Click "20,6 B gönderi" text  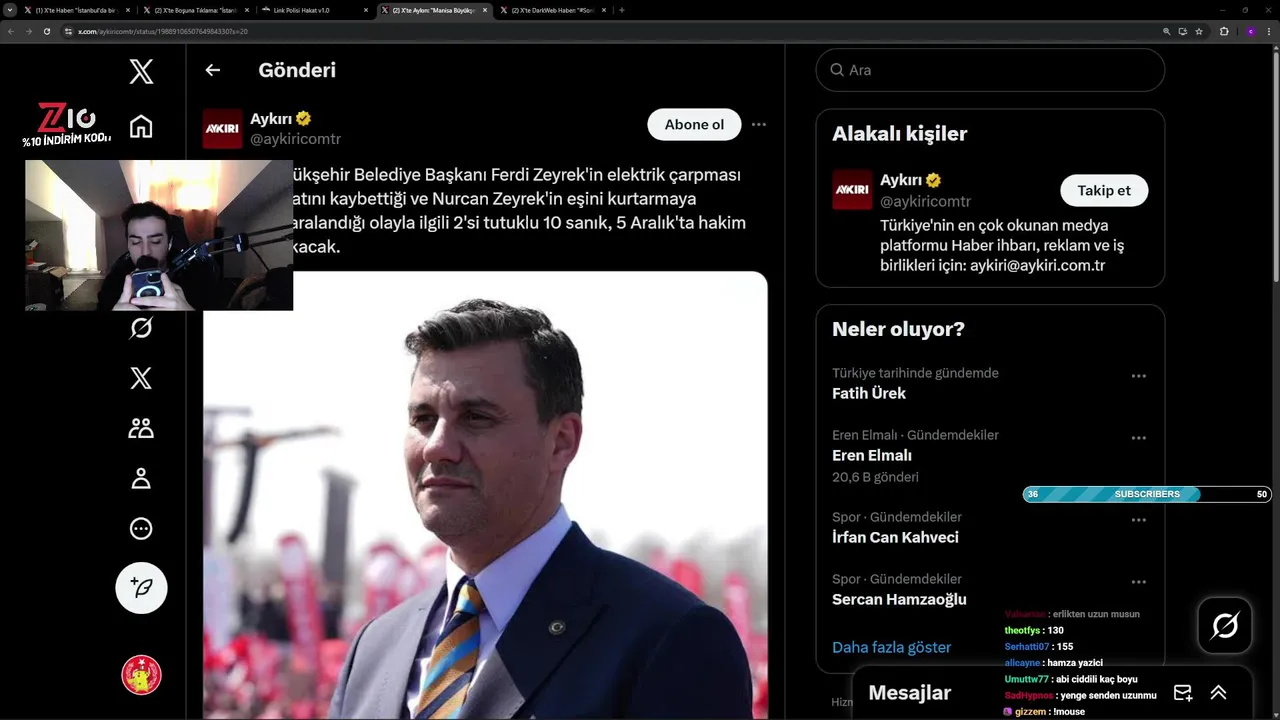[x=875, y=477]
